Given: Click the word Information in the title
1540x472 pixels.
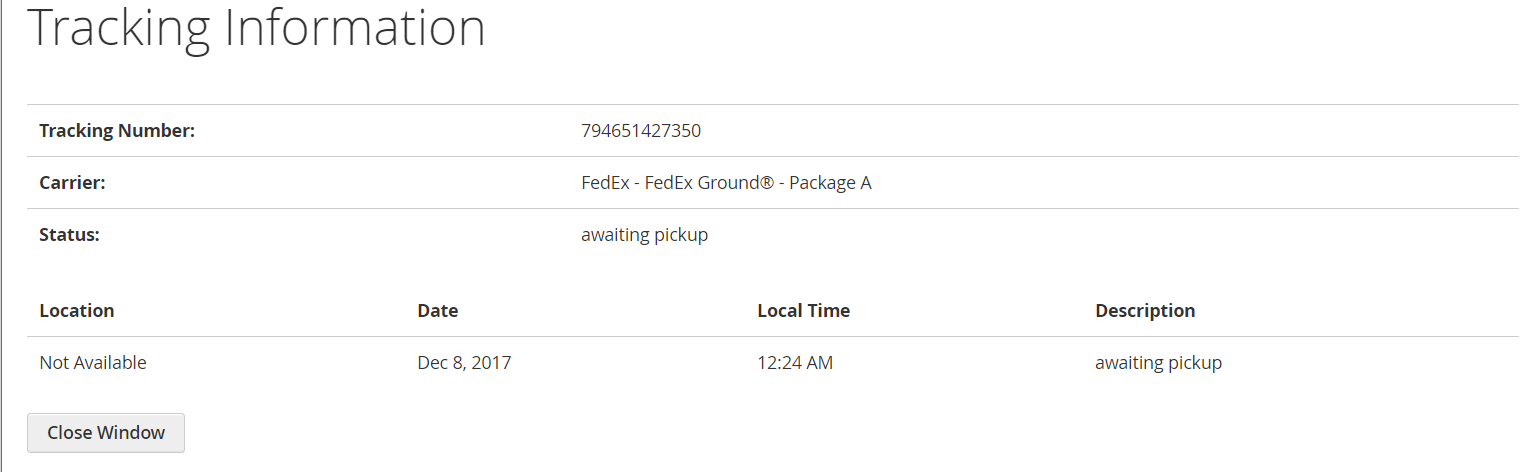Looking at the screenshot, I should point(355,27).
